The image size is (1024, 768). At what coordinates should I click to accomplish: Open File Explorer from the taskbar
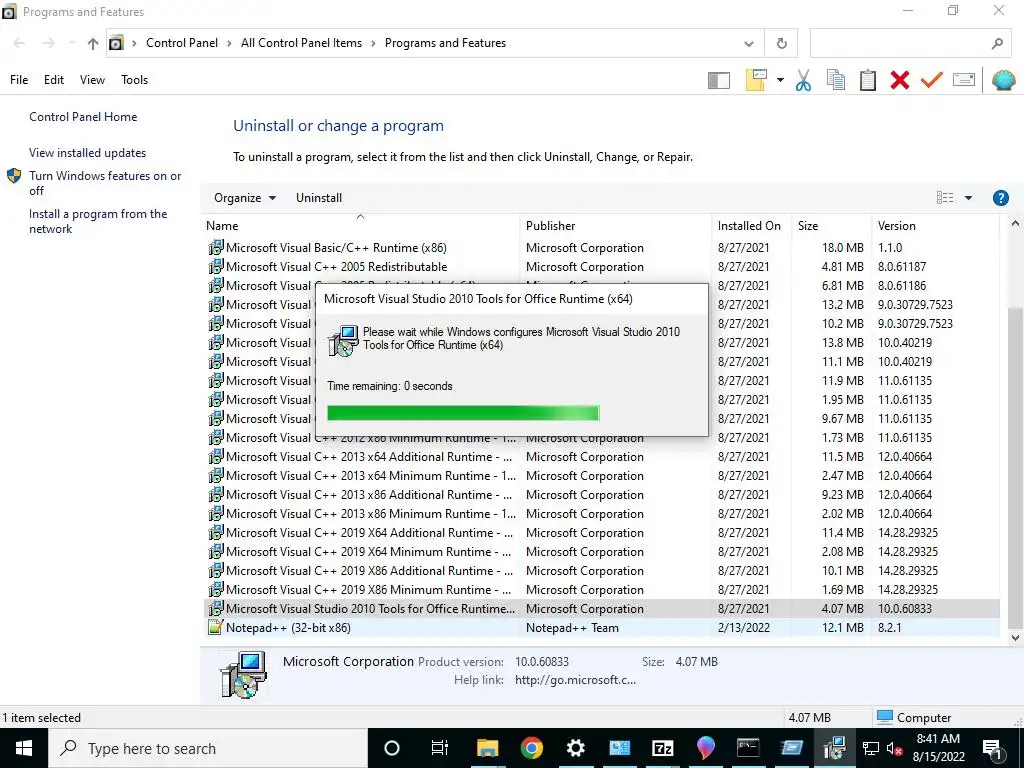point(487,748)
